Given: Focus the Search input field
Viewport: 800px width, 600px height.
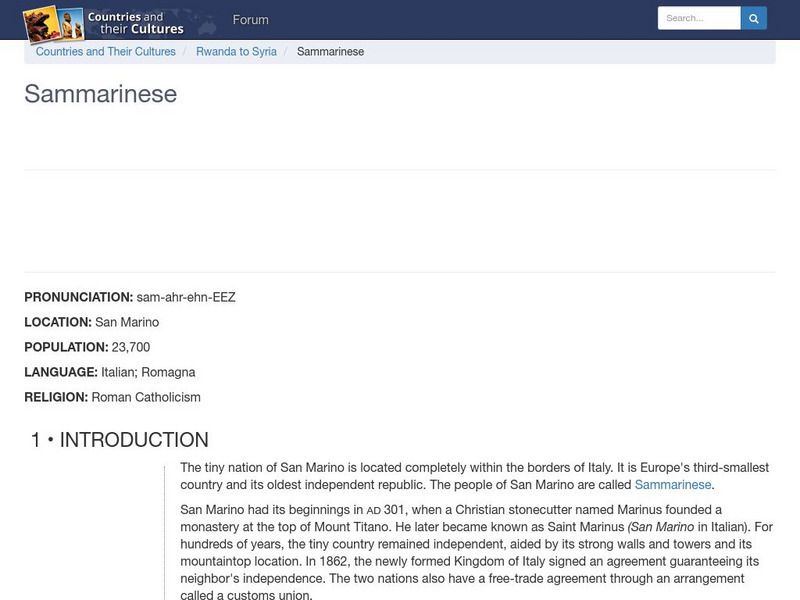Looking at the screenshot, I should [699, 18].
